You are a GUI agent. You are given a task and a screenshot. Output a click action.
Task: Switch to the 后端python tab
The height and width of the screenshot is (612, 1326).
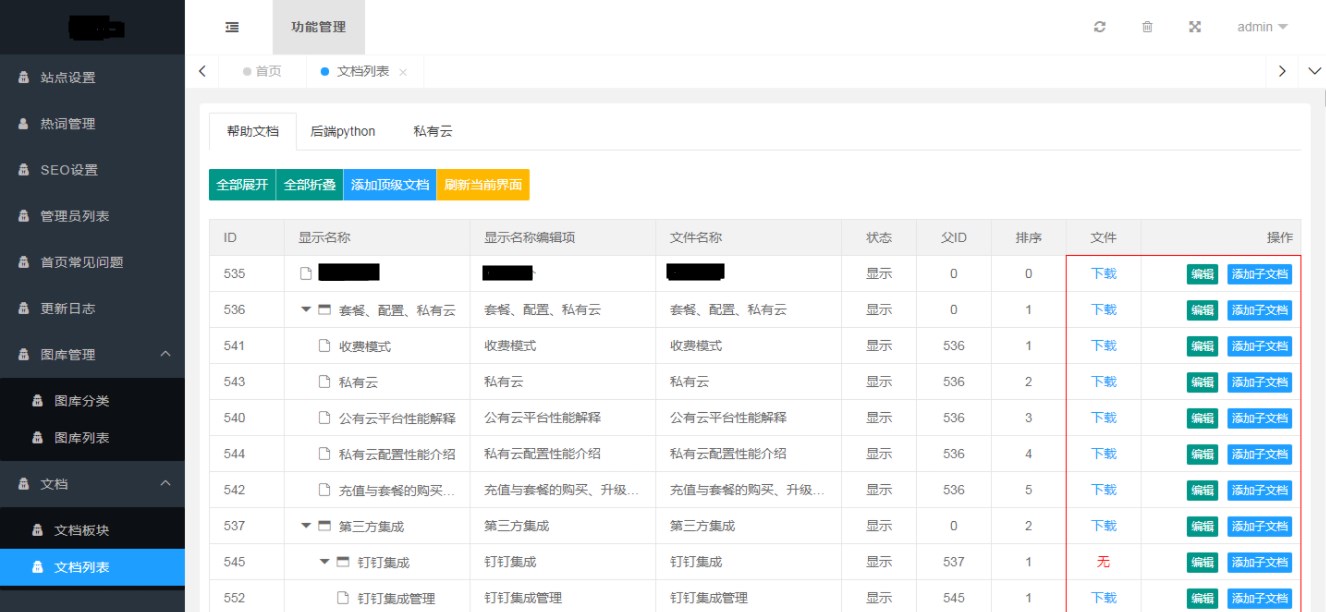[x=343, y=131]
